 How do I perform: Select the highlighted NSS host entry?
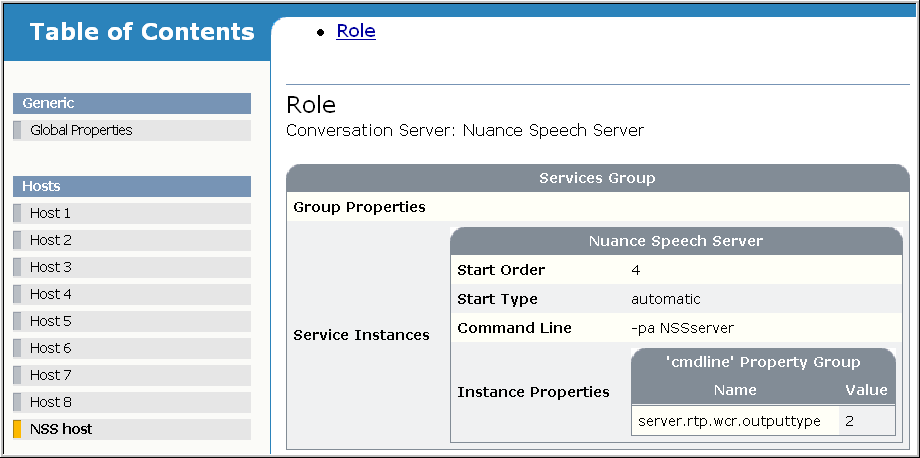(62, 429)
